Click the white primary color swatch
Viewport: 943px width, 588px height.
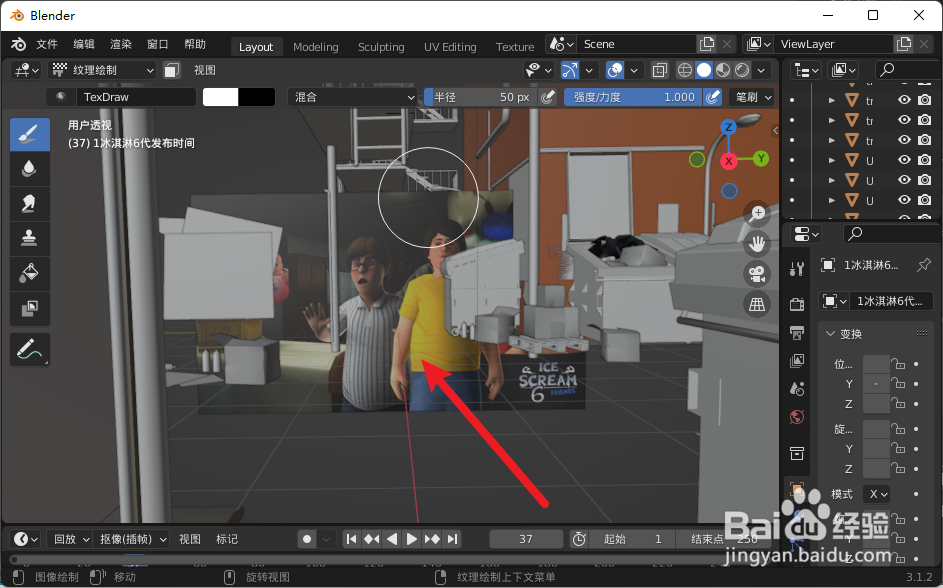coord(221,97)
